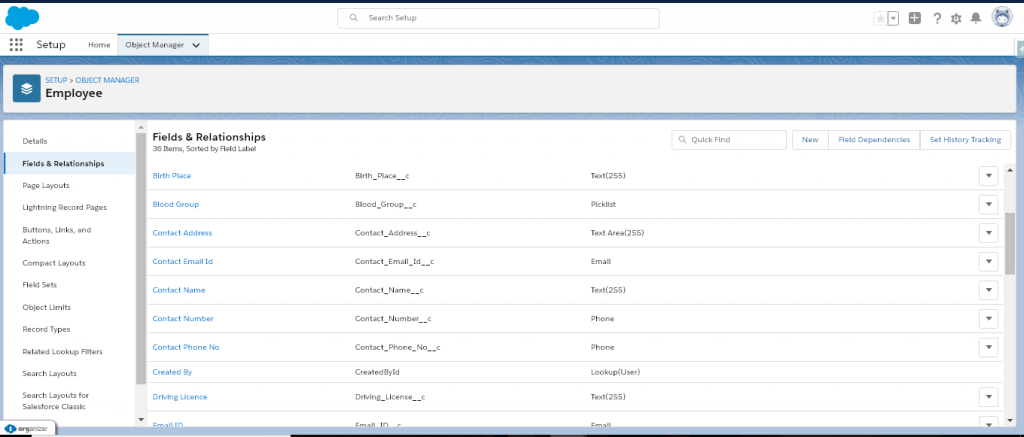Open Birth Place row action dropdown
This screenshot has width=1024, height=437.
(989, 176)
